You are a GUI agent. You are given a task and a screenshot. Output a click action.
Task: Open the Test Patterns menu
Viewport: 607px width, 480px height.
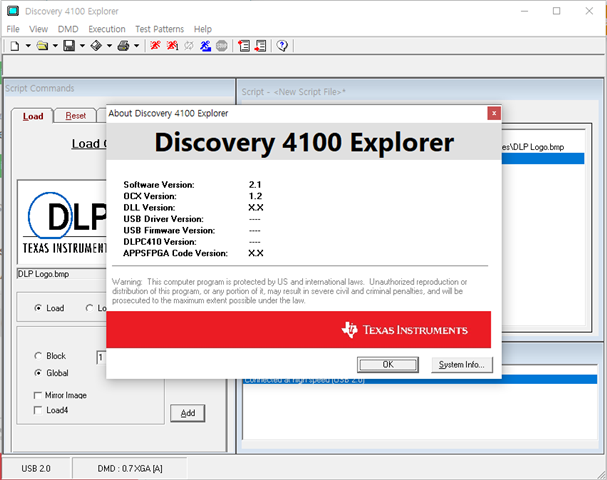159,29
